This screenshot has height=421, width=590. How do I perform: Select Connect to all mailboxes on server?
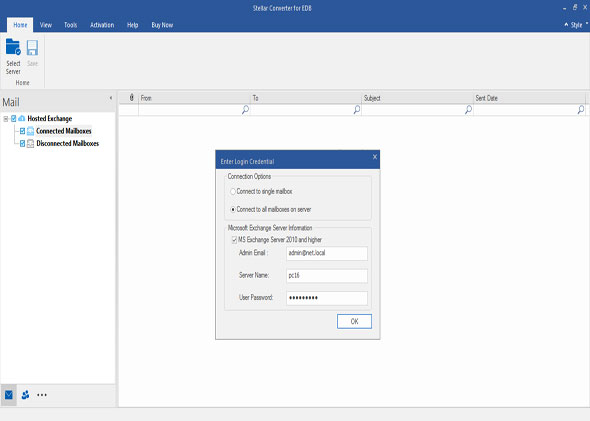click(x=233, y=209)
